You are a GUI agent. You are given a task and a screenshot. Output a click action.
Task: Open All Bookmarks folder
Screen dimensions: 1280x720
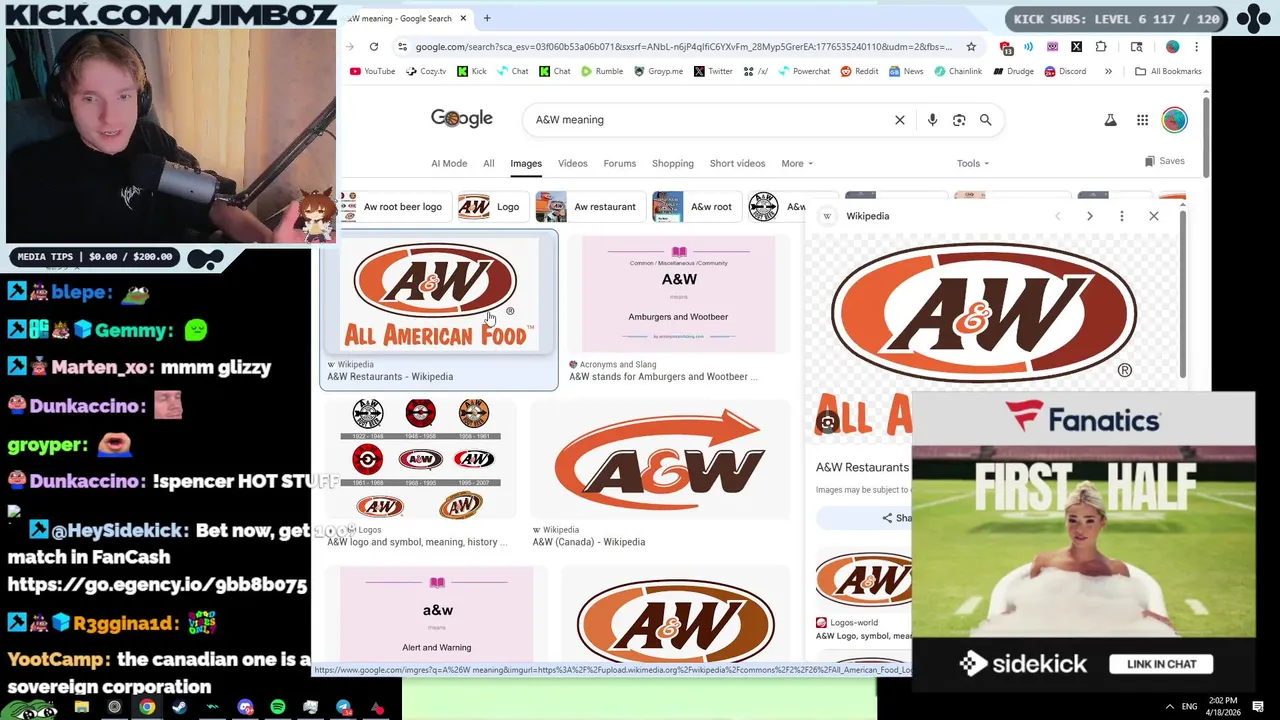point(1168,71)
